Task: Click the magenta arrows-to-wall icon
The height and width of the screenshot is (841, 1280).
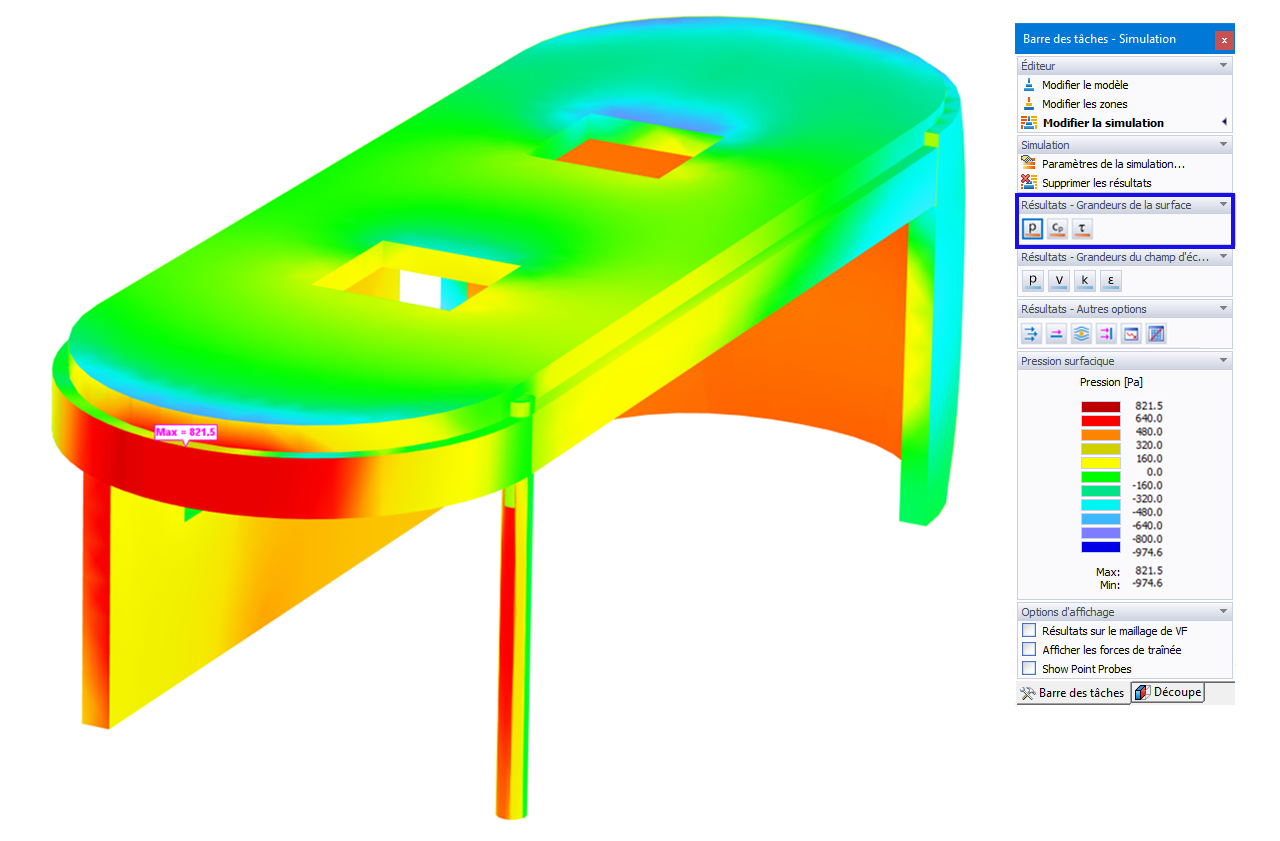Action: tap(1106, 334)
